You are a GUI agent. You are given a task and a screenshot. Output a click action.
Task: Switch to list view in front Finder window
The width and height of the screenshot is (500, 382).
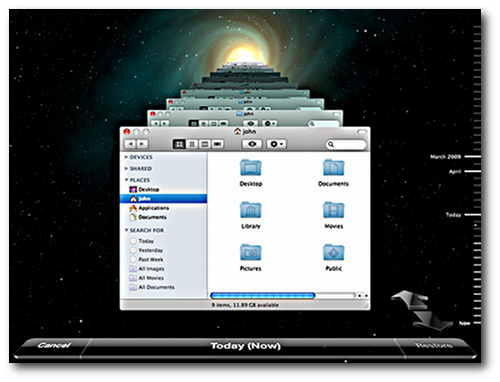tap(192, 144)
